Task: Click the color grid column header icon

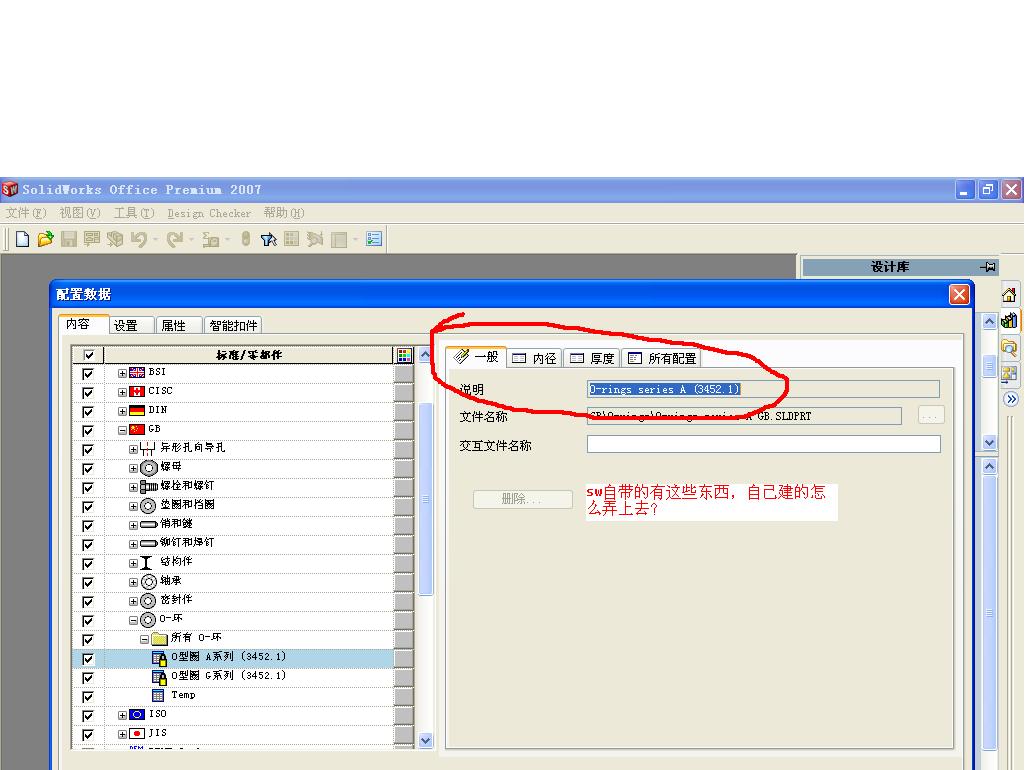Action: (404, 355)
